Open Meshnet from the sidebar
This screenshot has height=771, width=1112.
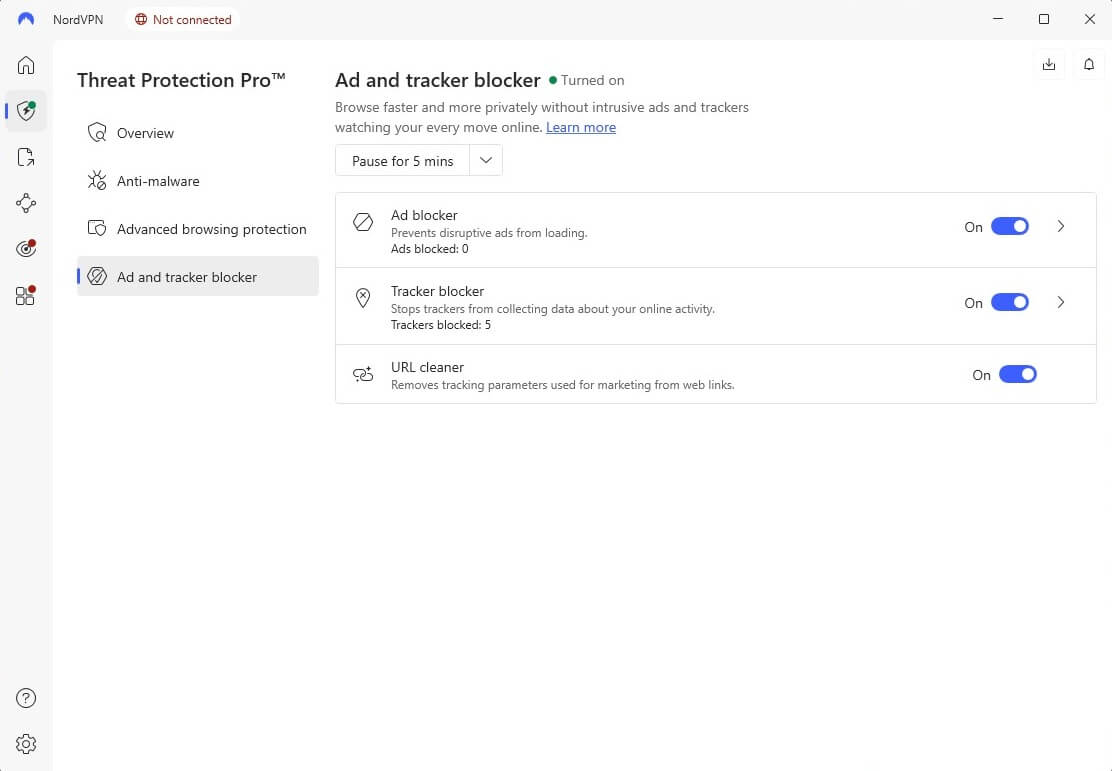tap(26, 203)
